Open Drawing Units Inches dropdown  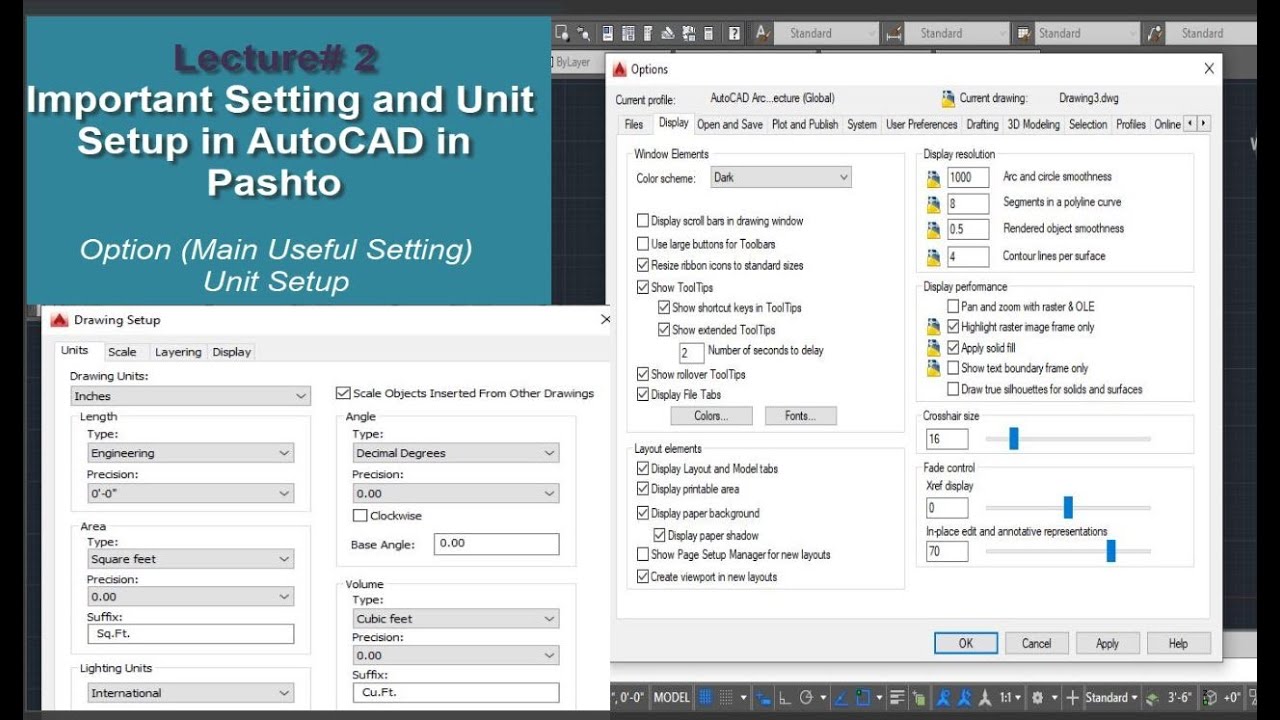coord(190,396)
